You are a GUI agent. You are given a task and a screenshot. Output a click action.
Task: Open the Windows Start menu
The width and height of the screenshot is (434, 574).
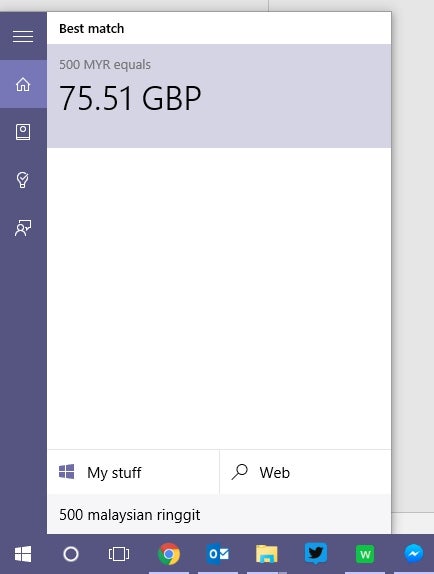23,554
